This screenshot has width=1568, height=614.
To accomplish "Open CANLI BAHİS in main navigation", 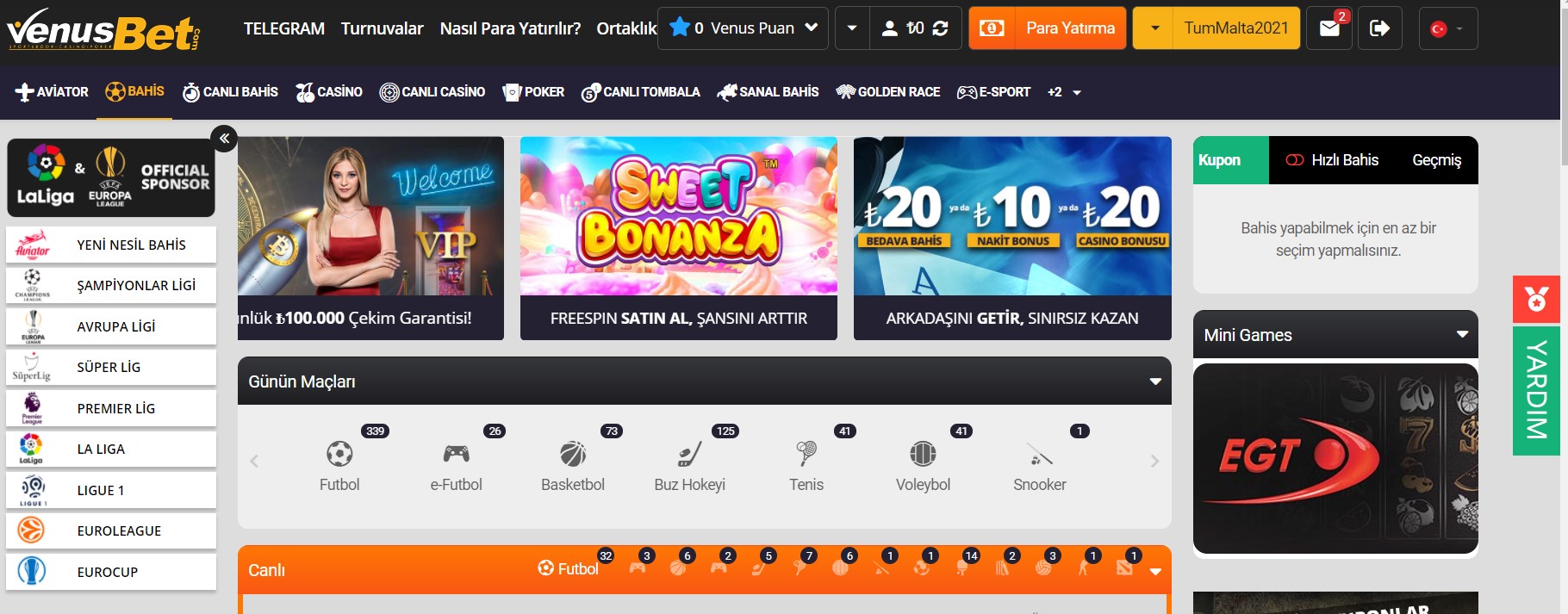I will coord(230,92).
